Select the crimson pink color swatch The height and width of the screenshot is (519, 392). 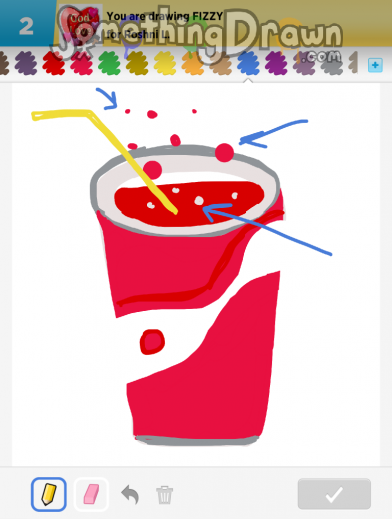(x=81, y=63)
